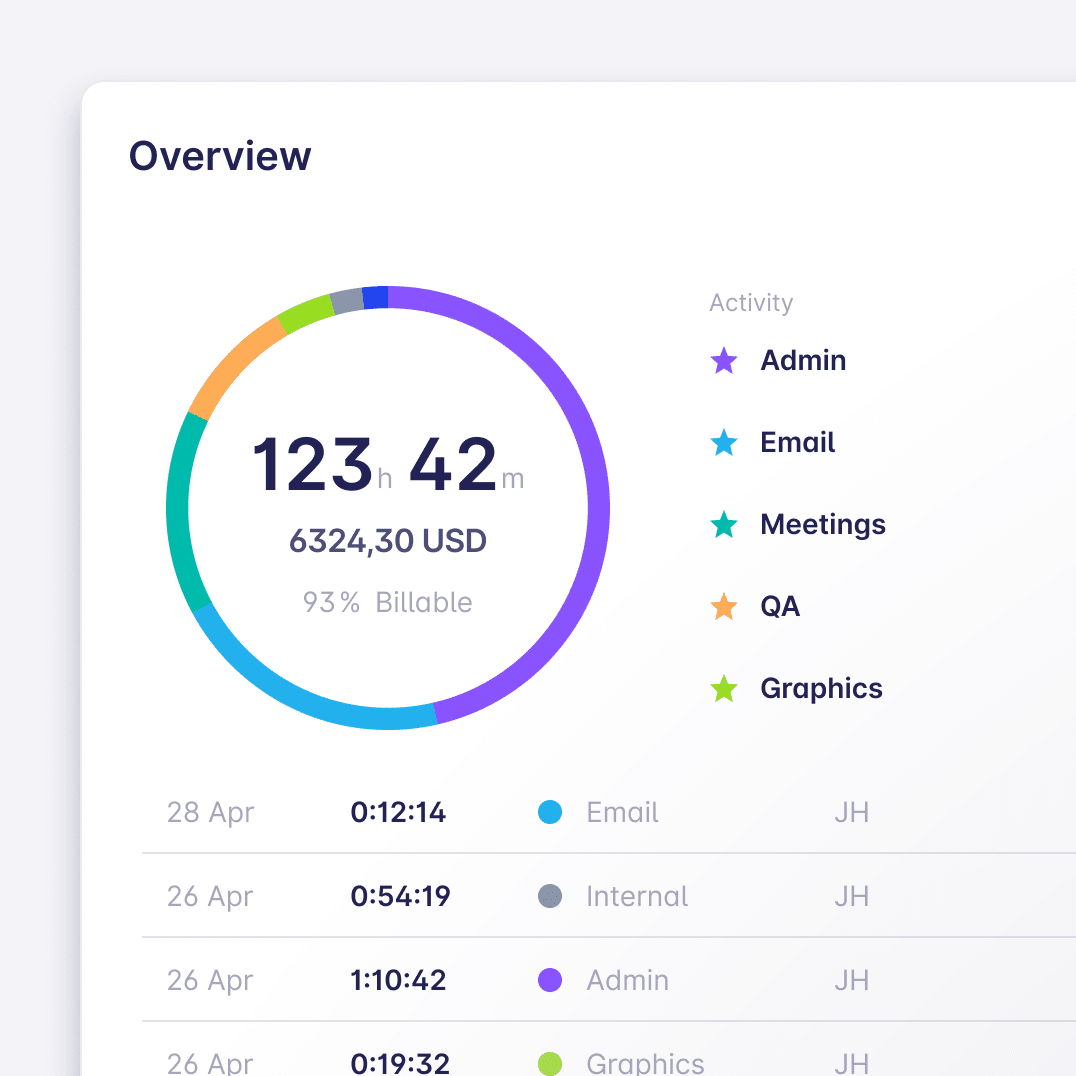Click the purple Admin star icon

723,361
